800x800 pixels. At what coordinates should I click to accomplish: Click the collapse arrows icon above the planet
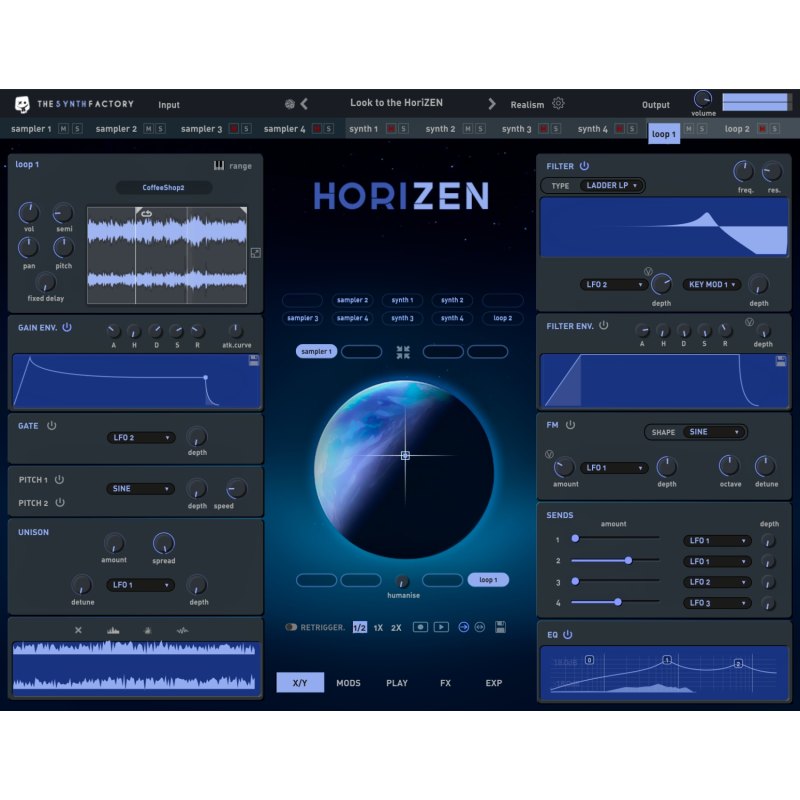pyautogui.click(x=403, y=352)
